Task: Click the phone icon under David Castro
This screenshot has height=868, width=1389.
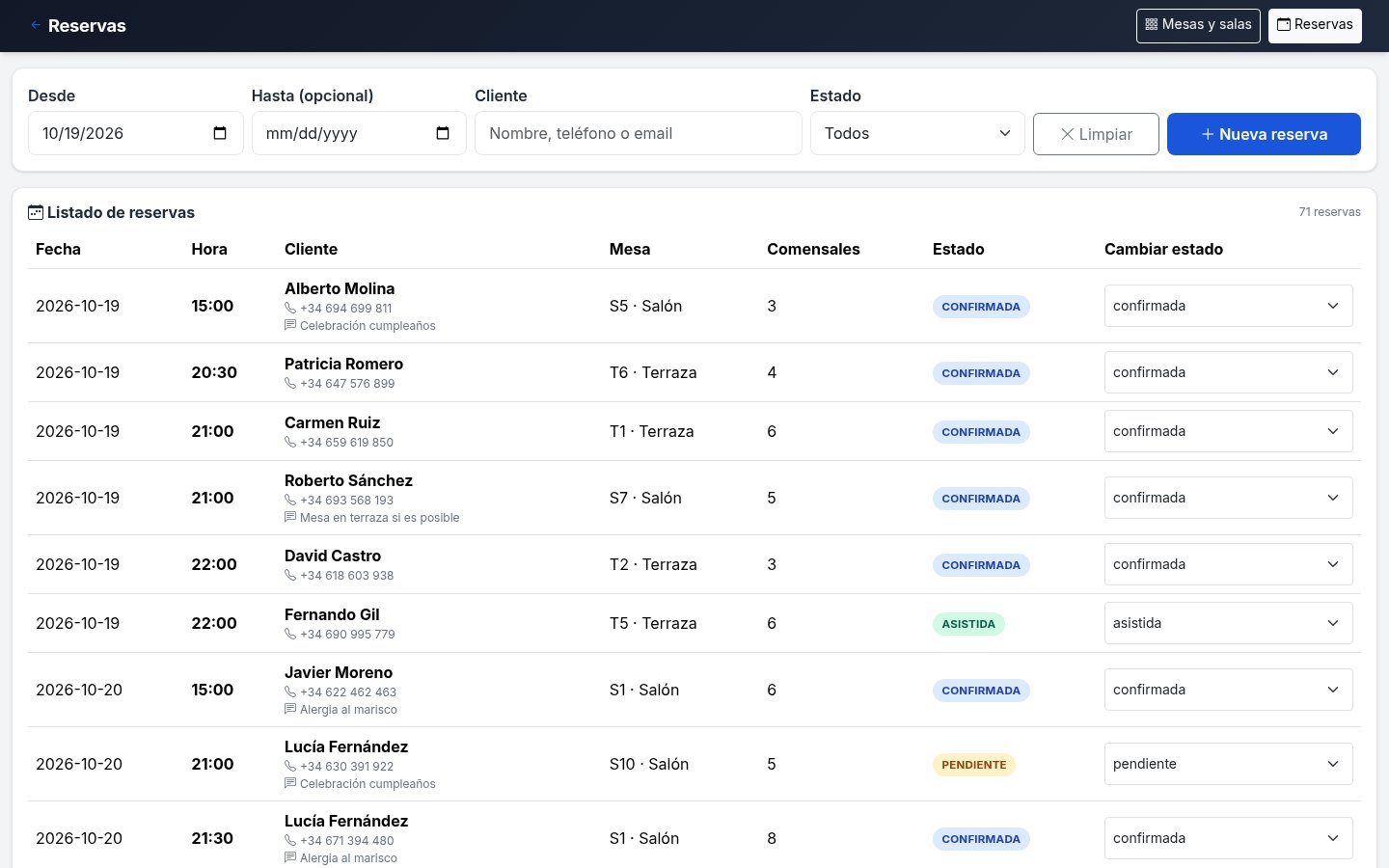Action: click(x=290, y=576)
